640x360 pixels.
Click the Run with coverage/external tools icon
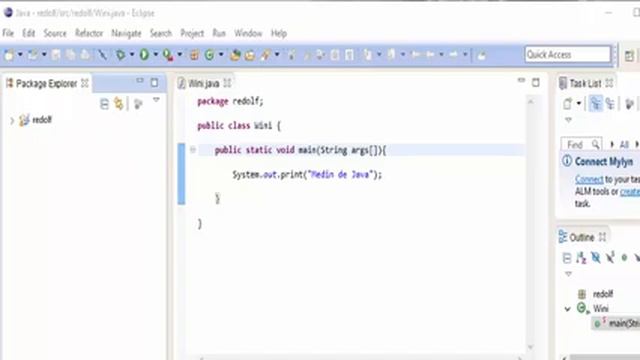pos(168,55)
